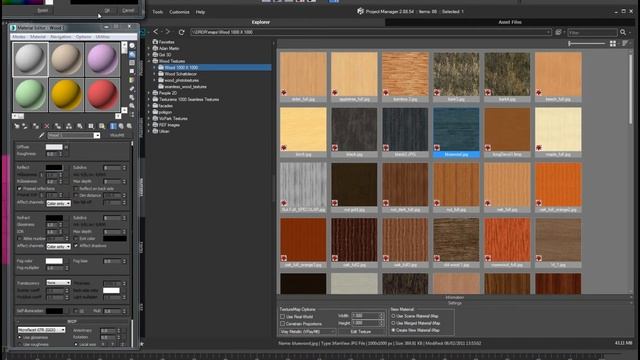This screenshot has height=360, width=640.
Task: Select the white material sample sphere
Action: 31,60
